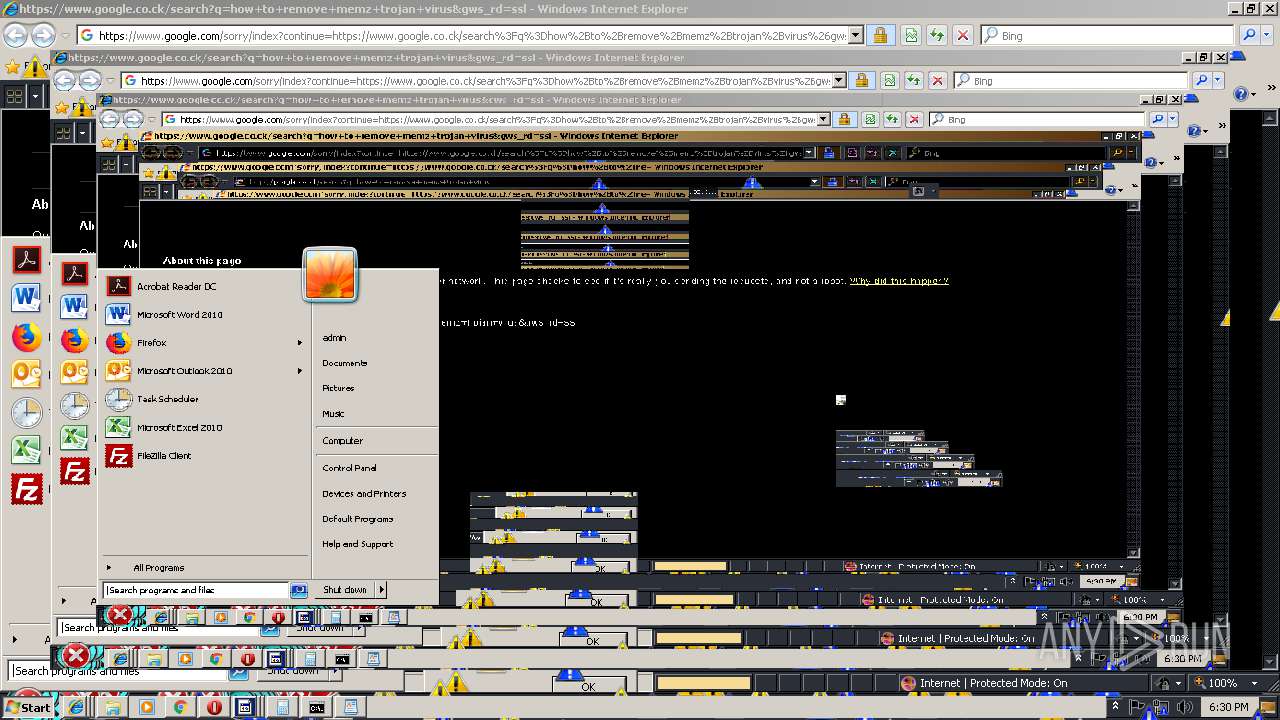This screenshot has height=720, width=1280.
Task: Open Pictures from Start menu
Action: tap(338, 388)
